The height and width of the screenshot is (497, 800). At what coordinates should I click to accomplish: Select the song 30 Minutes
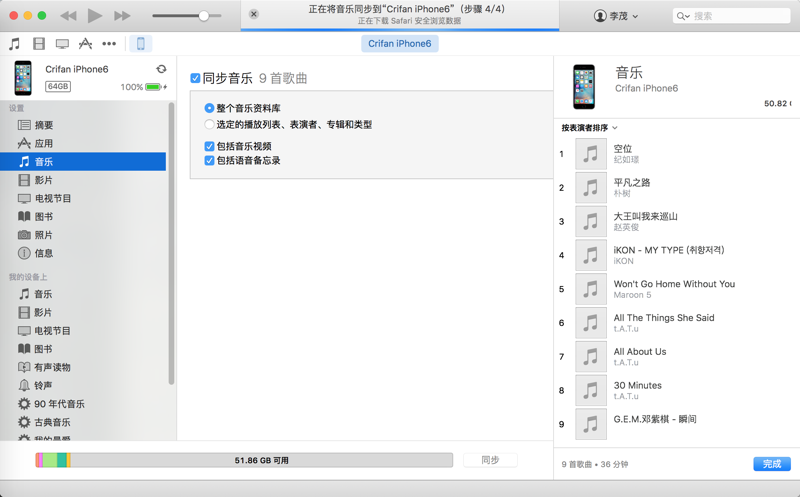pyautogui.click(x=677, y=390)
